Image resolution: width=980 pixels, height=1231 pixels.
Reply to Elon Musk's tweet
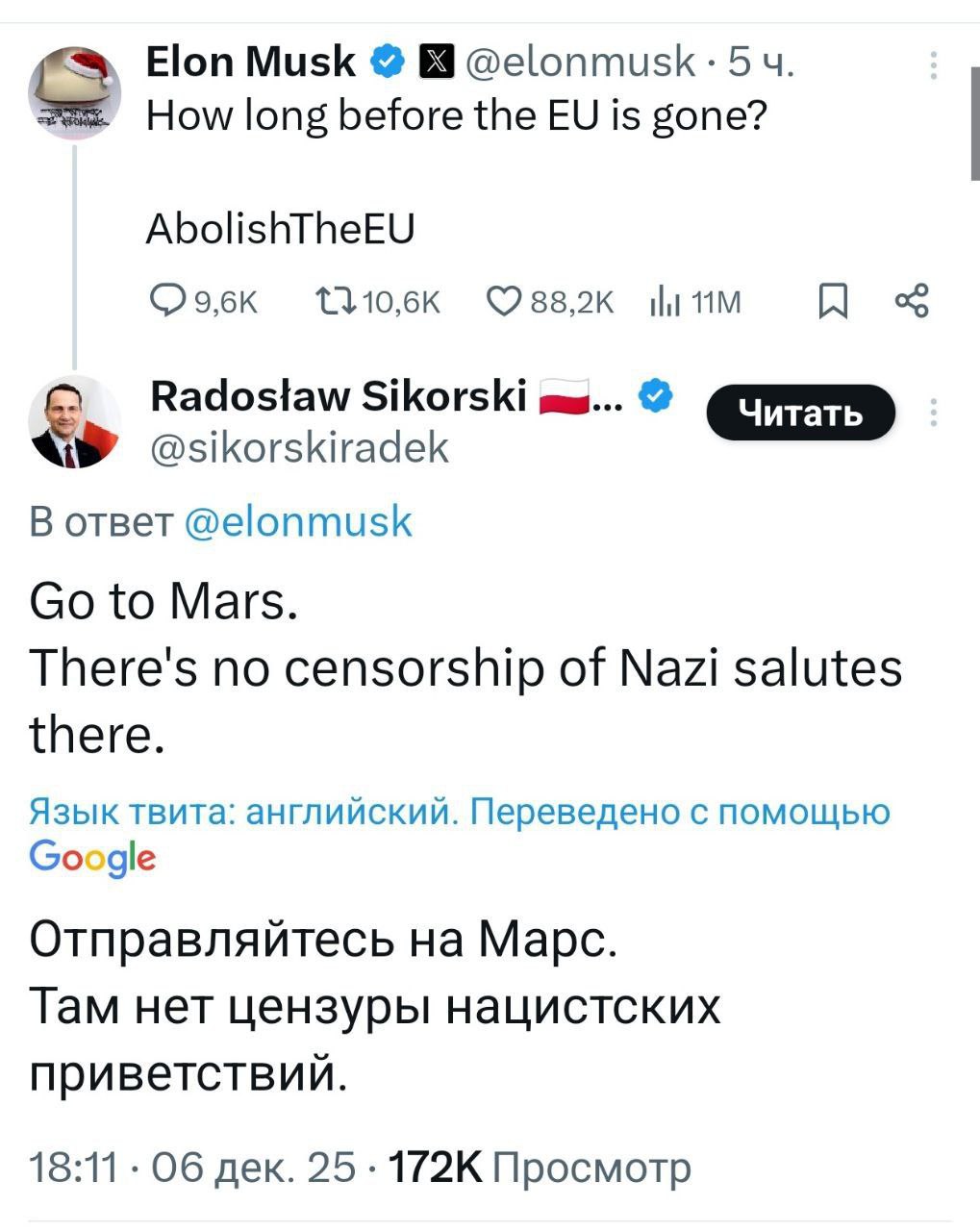click(166, 301)
